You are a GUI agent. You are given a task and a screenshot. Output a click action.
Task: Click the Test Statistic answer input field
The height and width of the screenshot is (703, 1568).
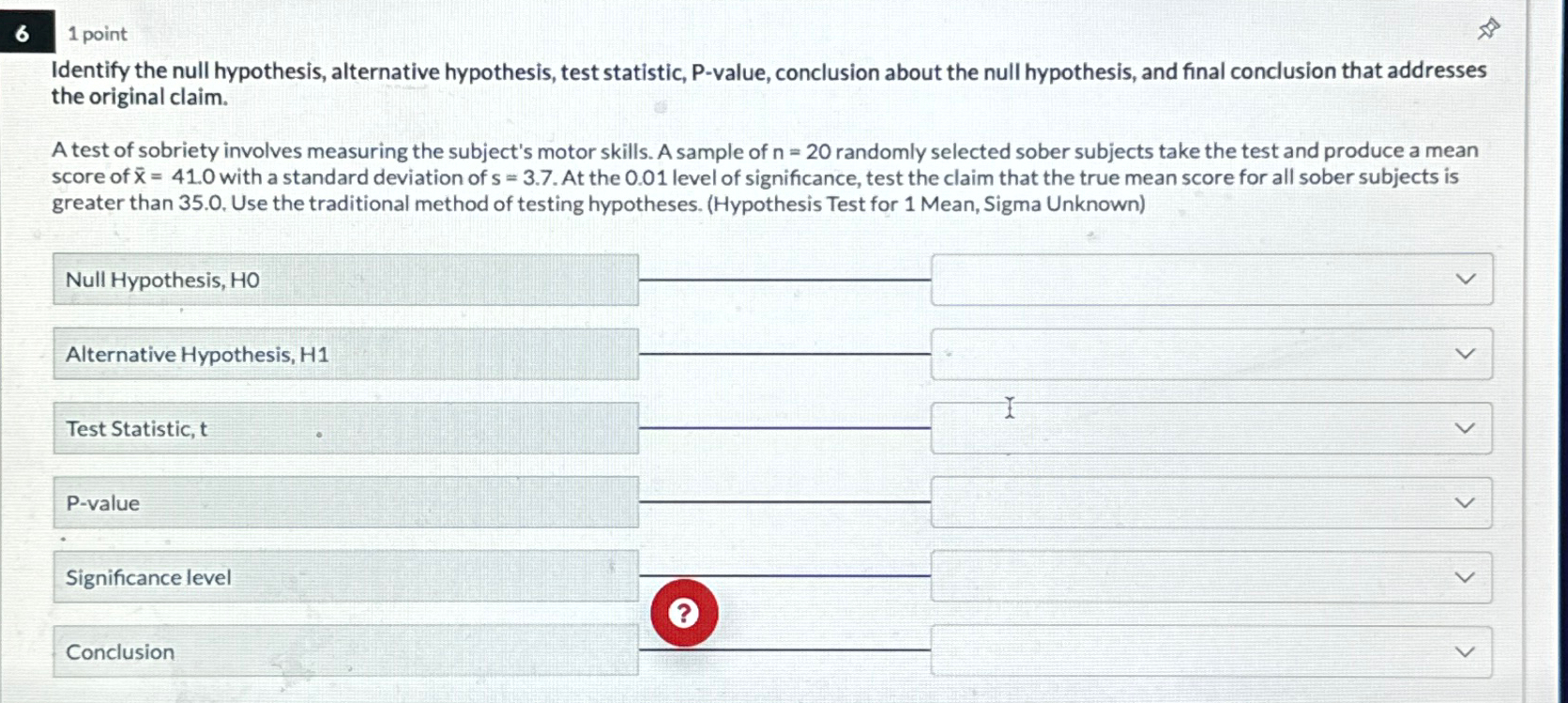point(1173,427)
